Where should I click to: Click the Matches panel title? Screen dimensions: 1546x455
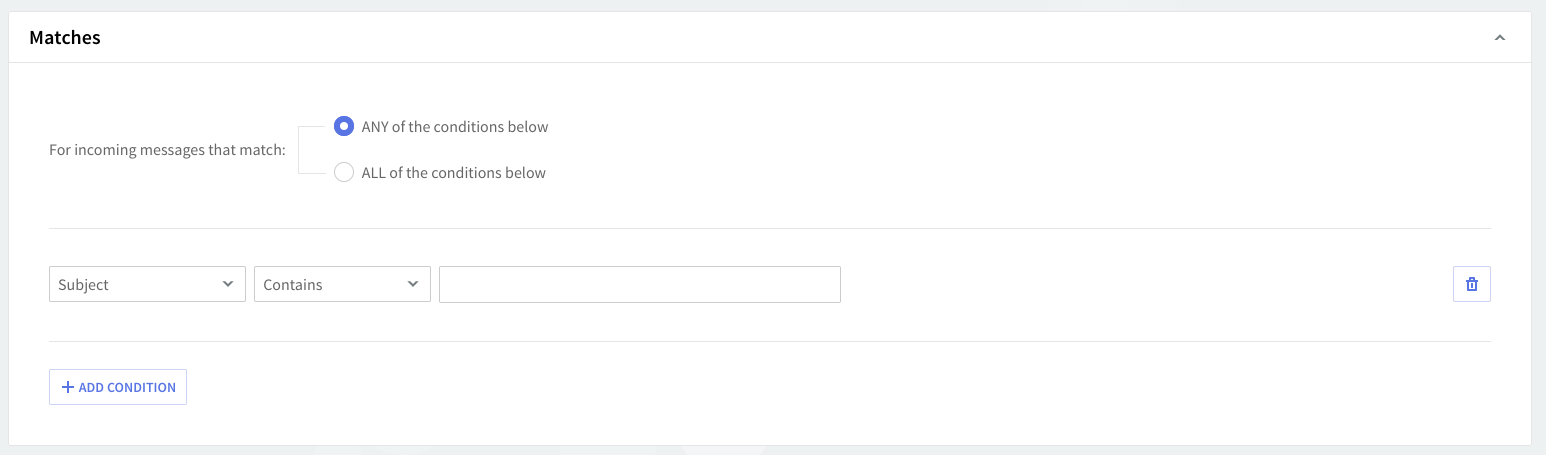pyautogui.click(x=65, y=38)
